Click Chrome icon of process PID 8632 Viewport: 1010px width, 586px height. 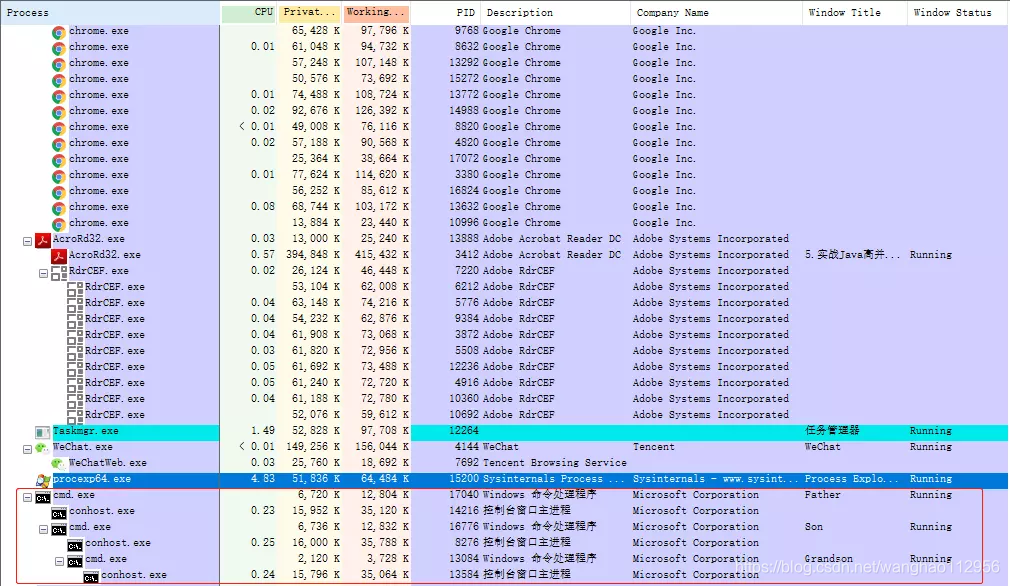click(x=59, y=48)
